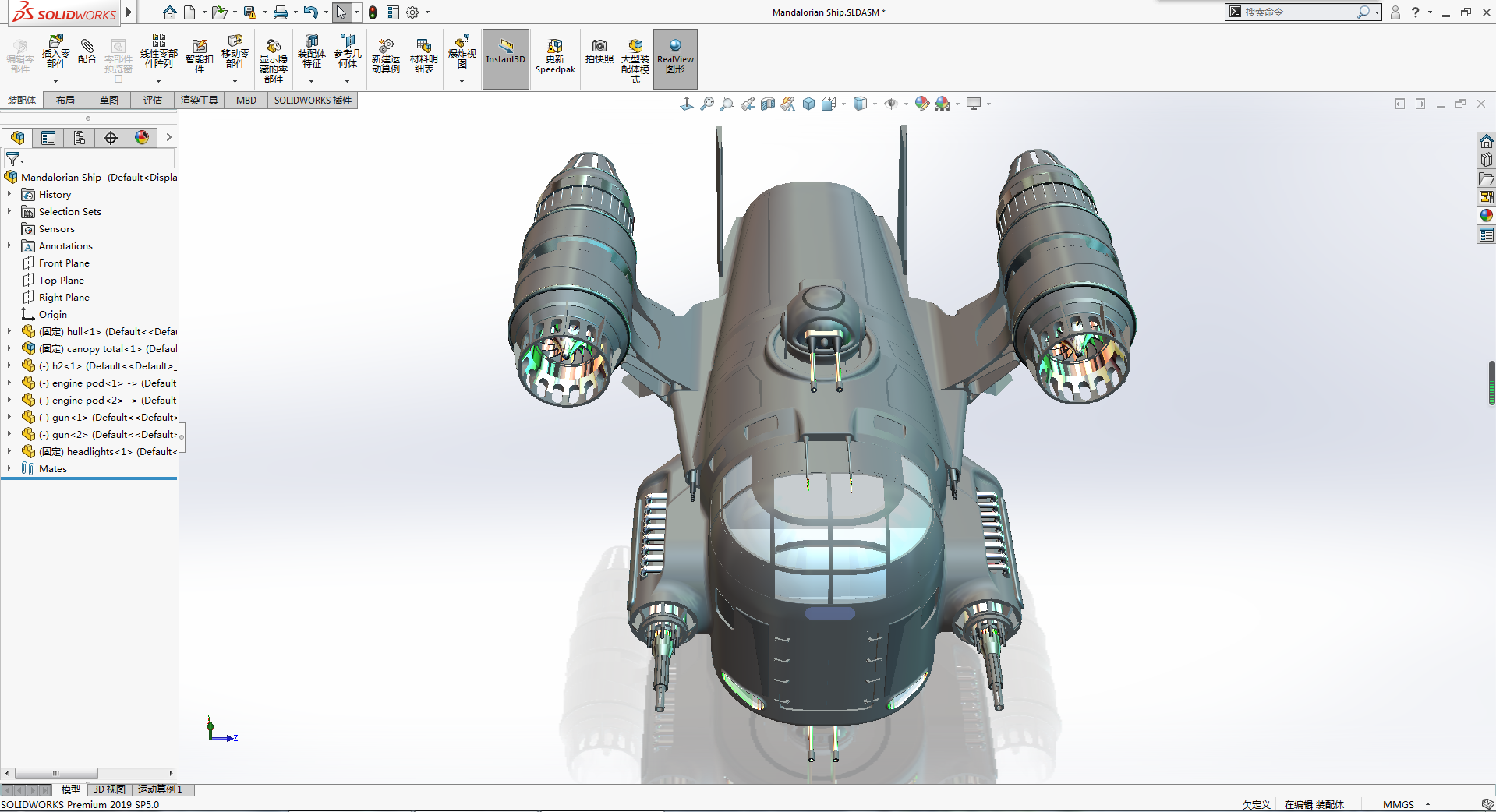This screenshot has width=1496, height=812.
Task: Open Design Library in right task pane
Action: 1486,160
